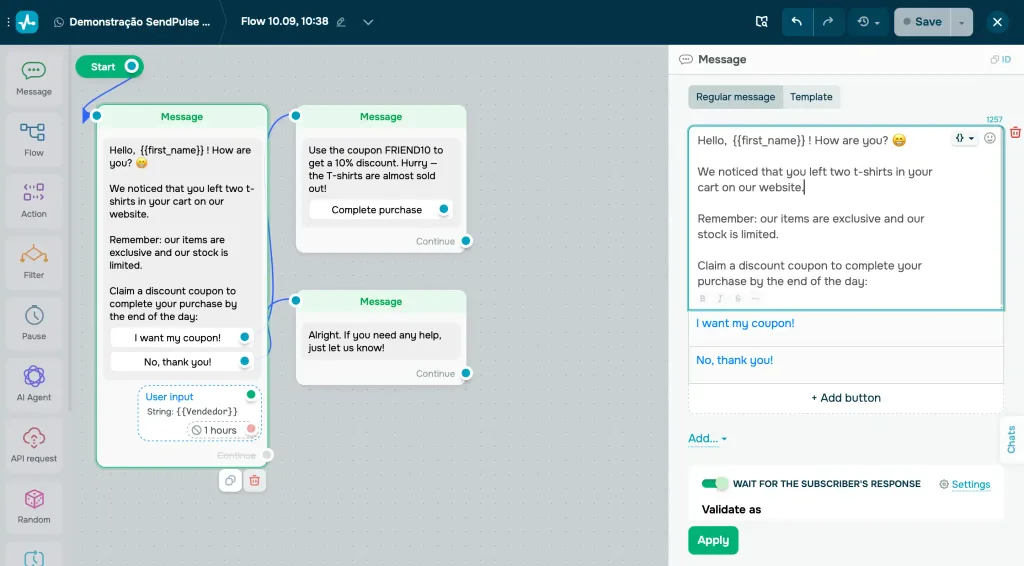The image size is (1024, 566).
Task: Select the Flow block in sidebar
Action: click(x=34, y=140)
